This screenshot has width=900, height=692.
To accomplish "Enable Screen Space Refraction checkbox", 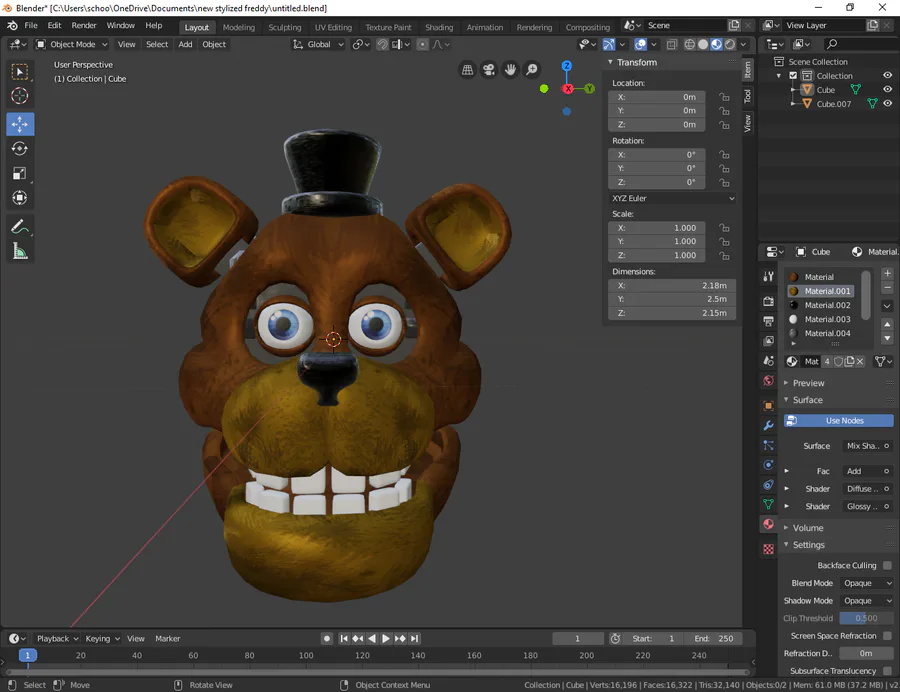I will (887, 636).
